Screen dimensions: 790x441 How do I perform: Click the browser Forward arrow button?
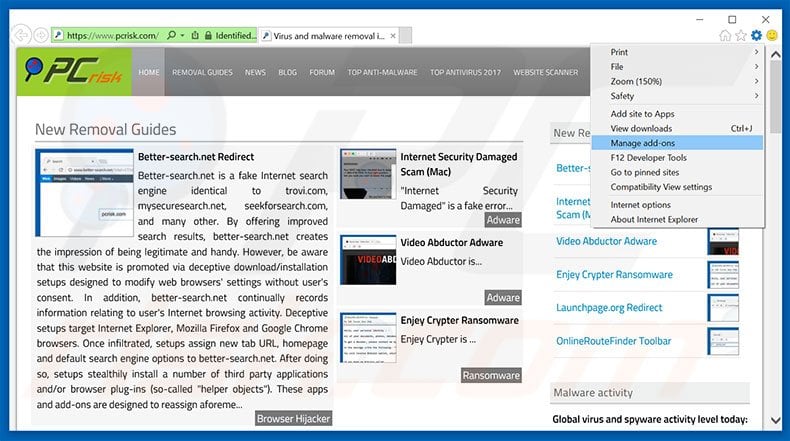(41, 35)
